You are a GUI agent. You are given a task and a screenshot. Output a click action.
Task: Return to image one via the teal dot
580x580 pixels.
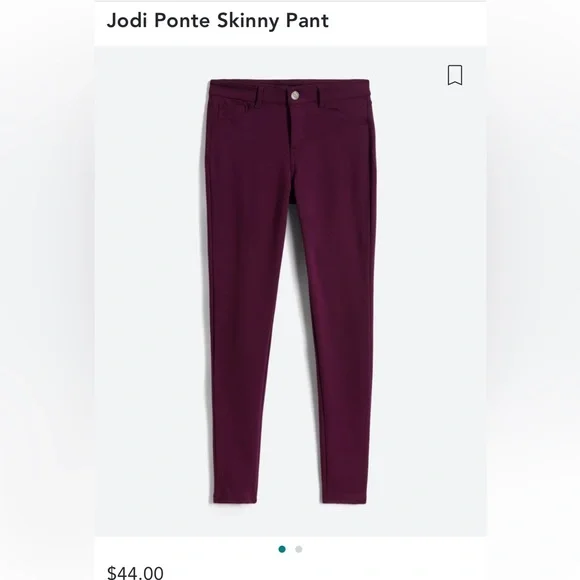click(x=282, y=549)
